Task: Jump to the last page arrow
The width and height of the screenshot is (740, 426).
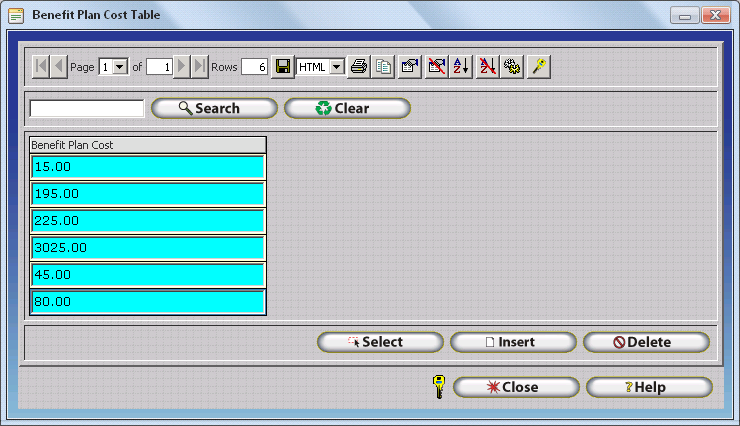Action: 200,67
